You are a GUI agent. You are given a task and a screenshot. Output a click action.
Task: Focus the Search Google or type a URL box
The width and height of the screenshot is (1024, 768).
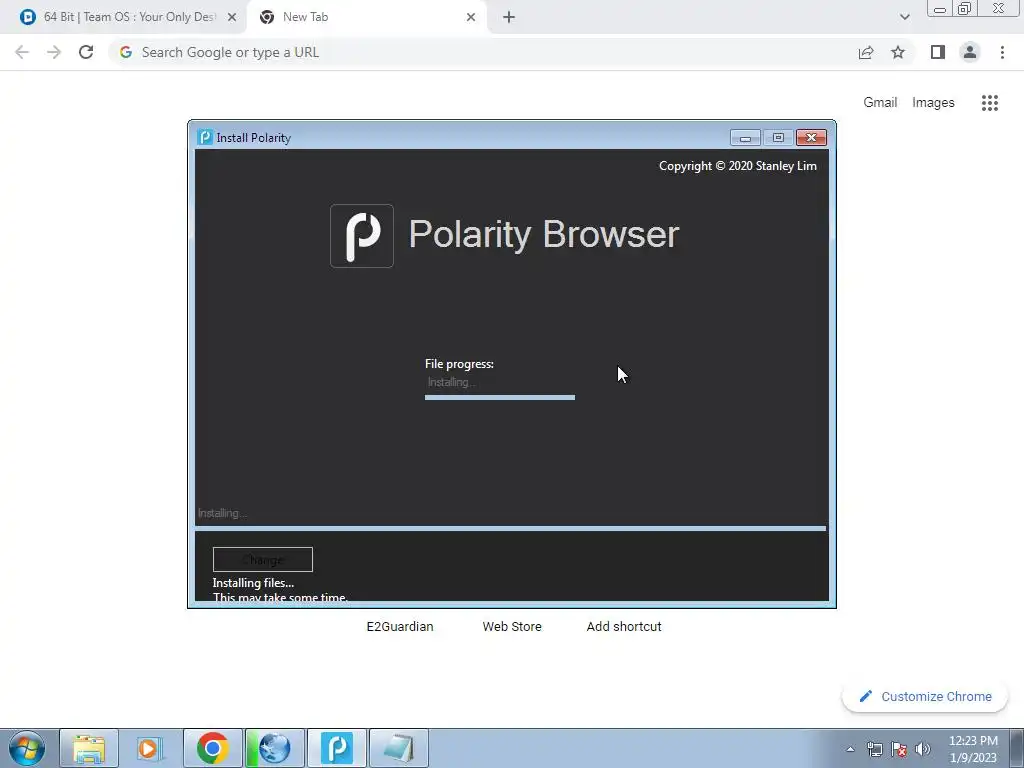tap(483, 52)
